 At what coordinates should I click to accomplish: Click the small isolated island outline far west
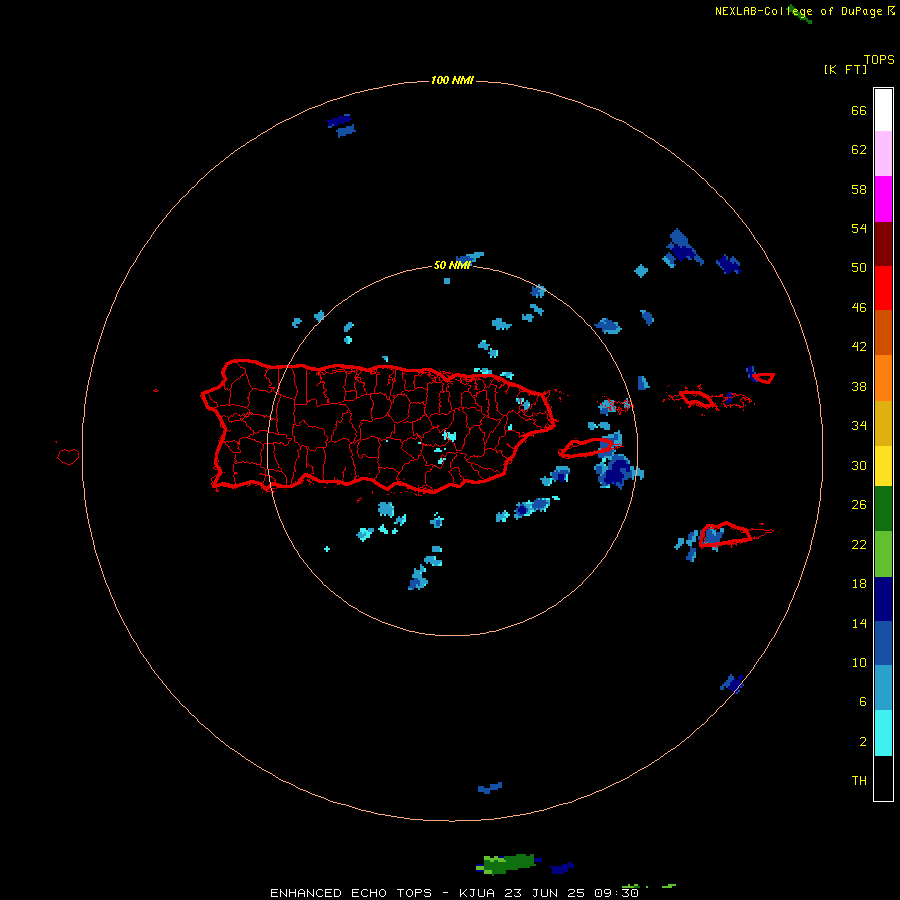tap(68, 456)
